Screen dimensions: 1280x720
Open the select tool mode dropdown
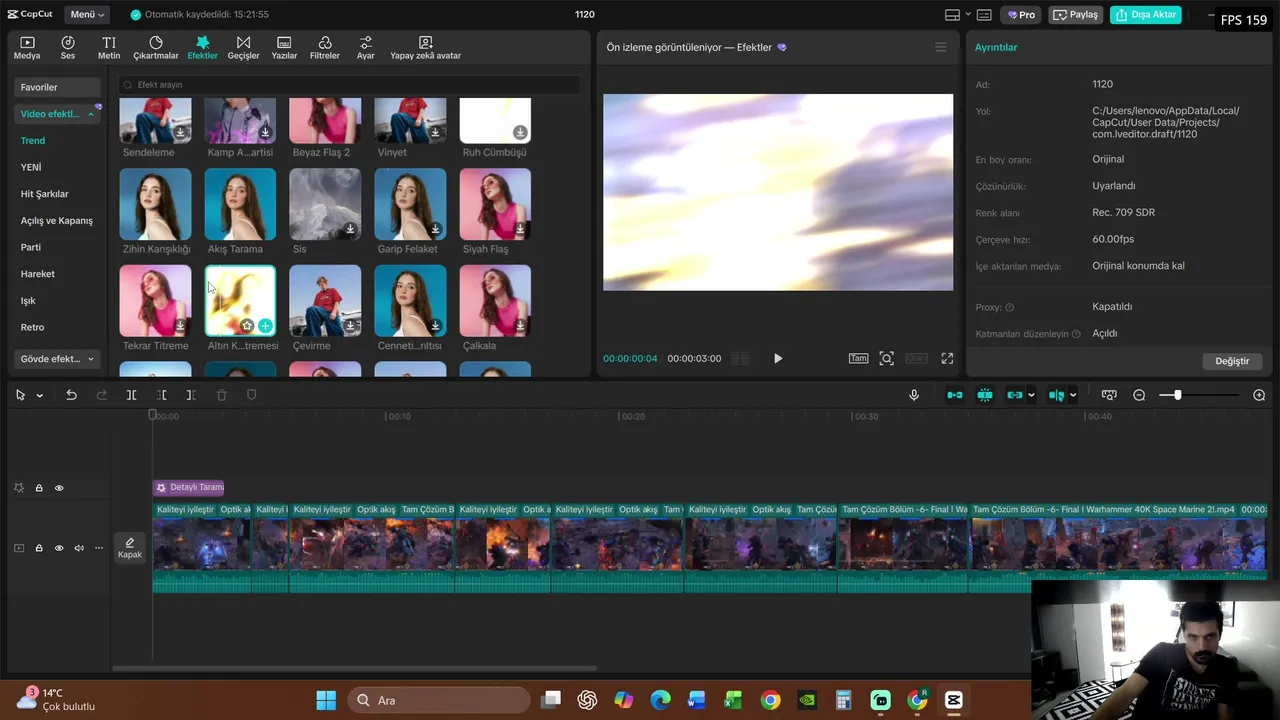(40, 395)
